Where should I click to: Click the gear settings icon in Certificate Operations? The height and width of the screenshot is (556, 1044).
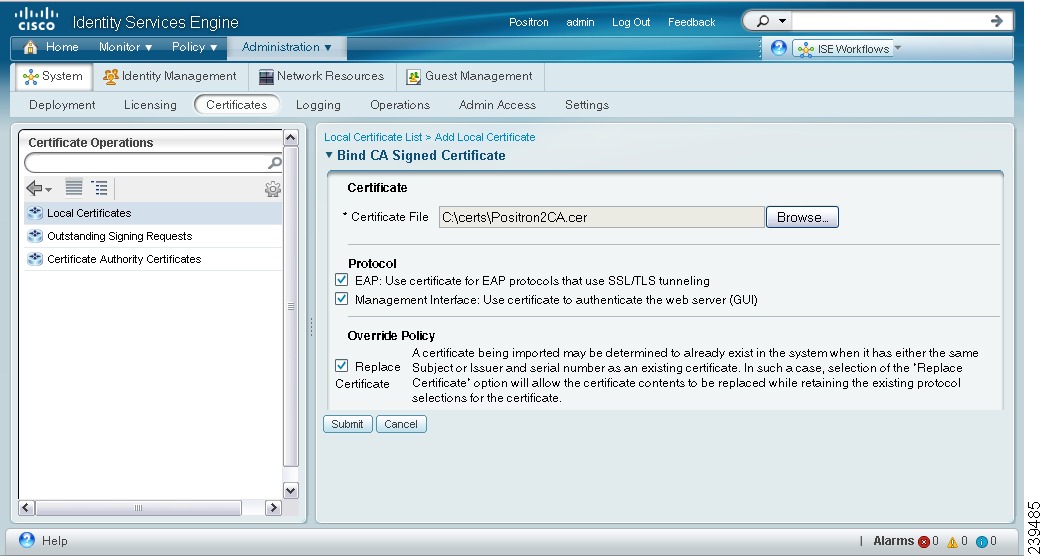coord(272,189)
